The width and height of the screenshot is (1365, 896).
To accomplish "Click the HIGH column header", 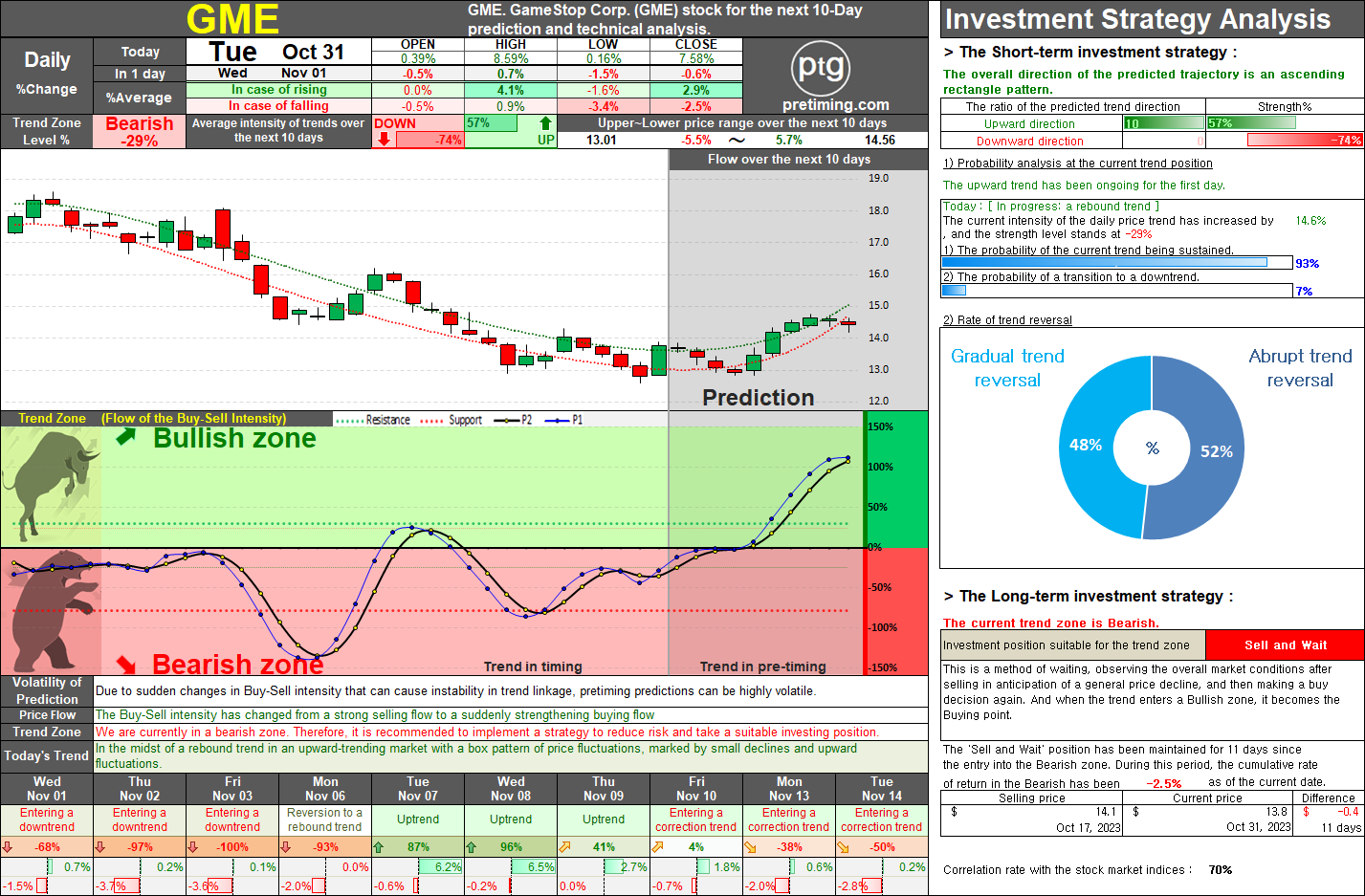I will pyautogui.click(x=511, y=44).
